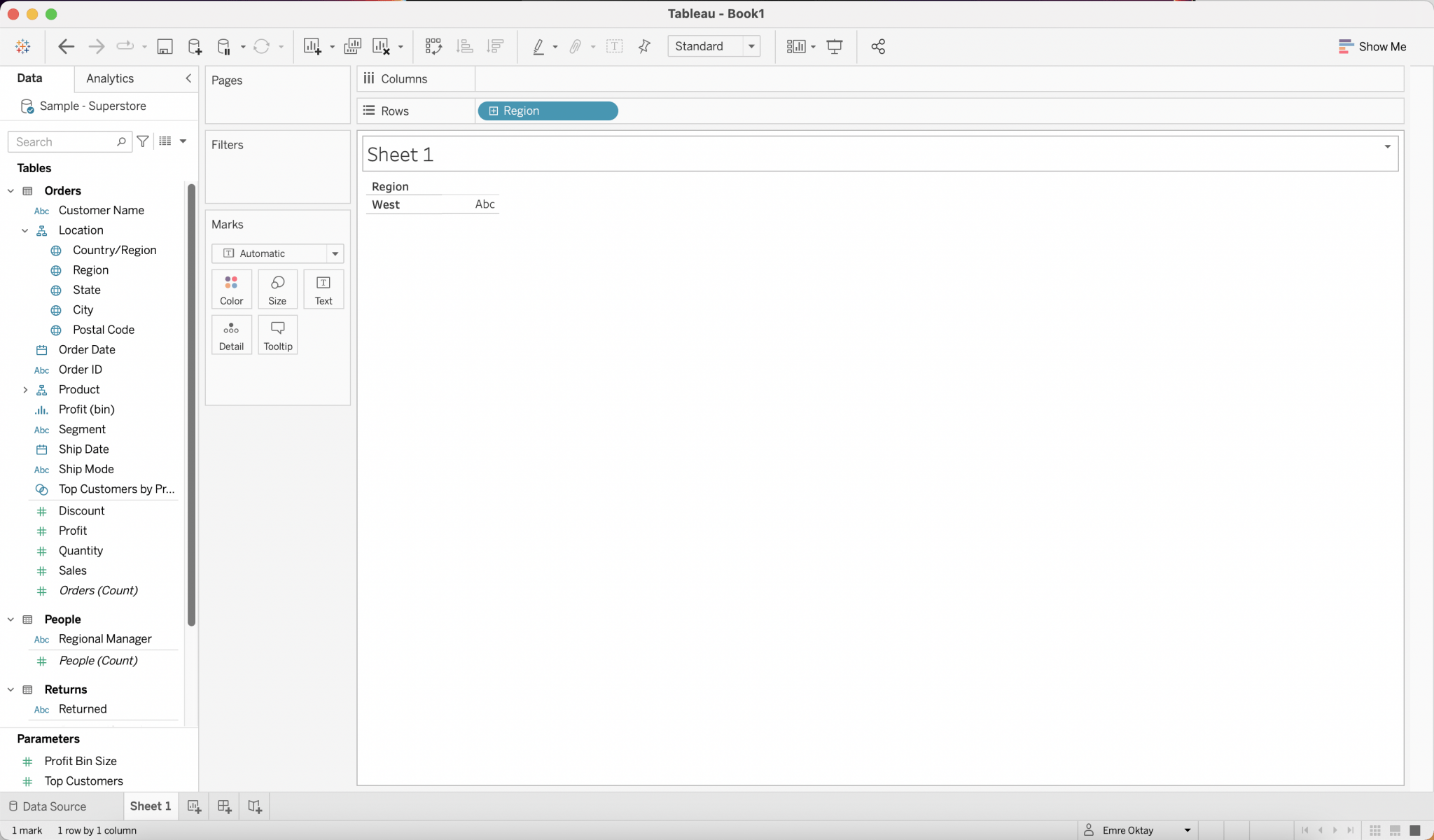Screen dimensions: 1434x840
Task: Click inside the data pane Search field
Action: (63, 141)
